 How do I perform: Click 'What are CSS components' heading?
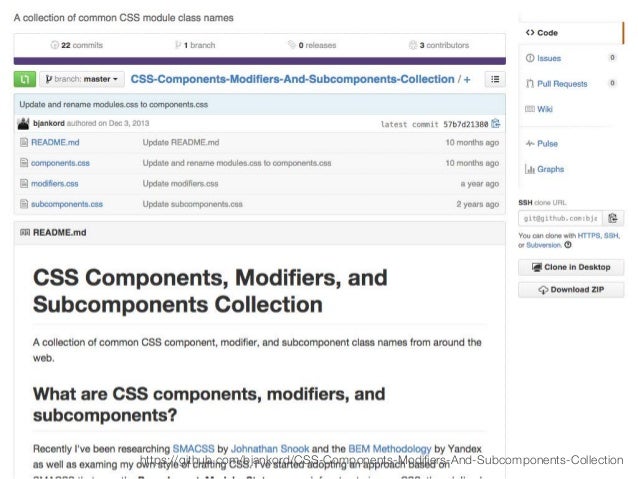coord(209,405)
